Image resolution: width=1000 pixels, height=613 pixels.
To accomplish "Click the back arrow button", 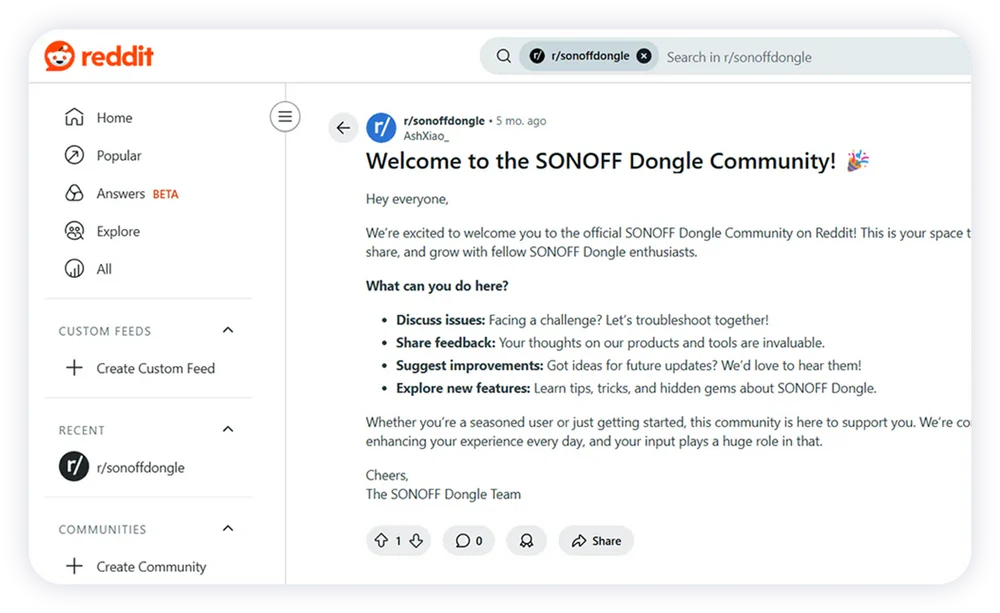I will [343, 128].
